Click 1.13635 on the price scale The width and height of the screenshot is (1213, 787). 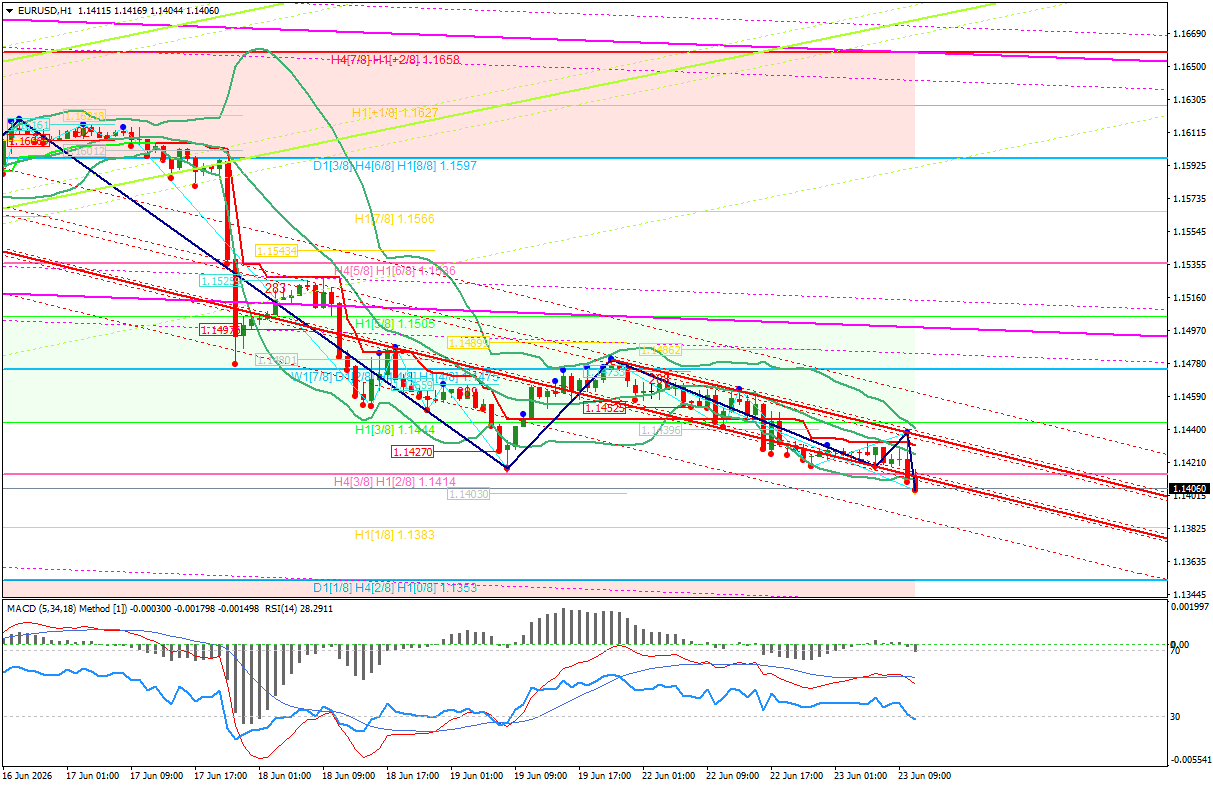[1188, 562]
